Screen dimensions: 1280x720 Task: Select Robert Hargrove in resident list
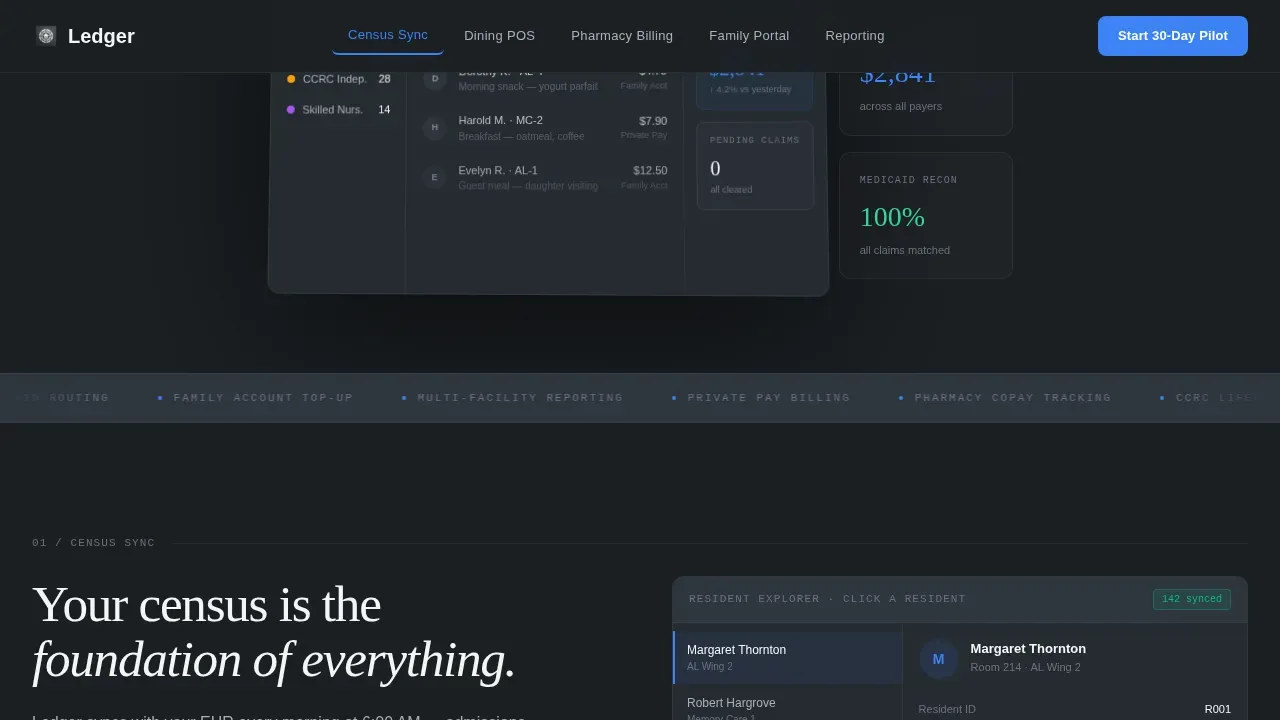788,705
